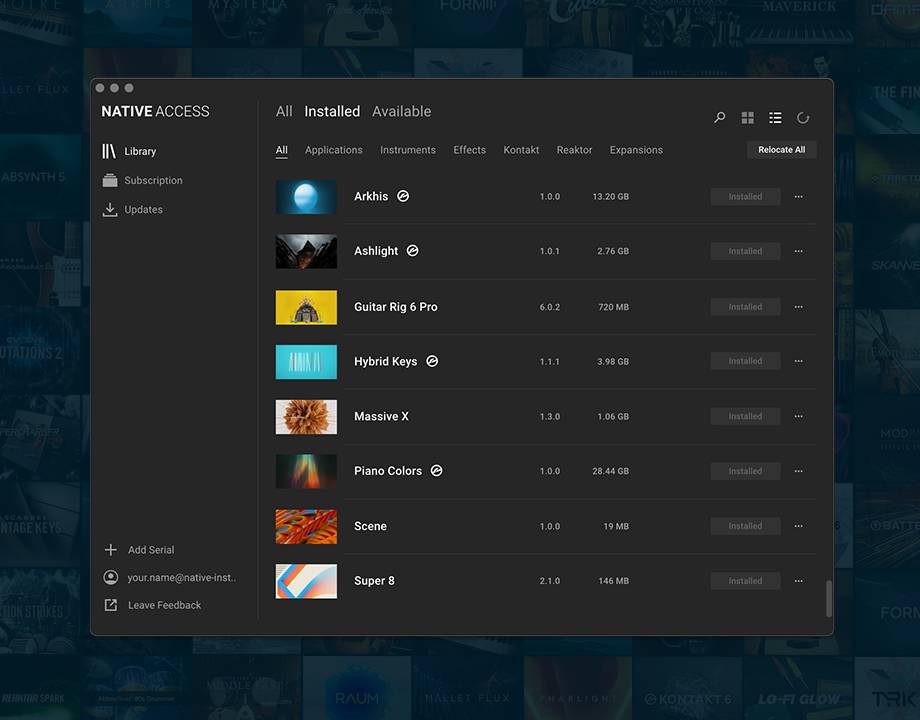Viewport: 920px width, 720px height.
Task: Click the vertical scrollbar of product list
Action: point(828,599)
